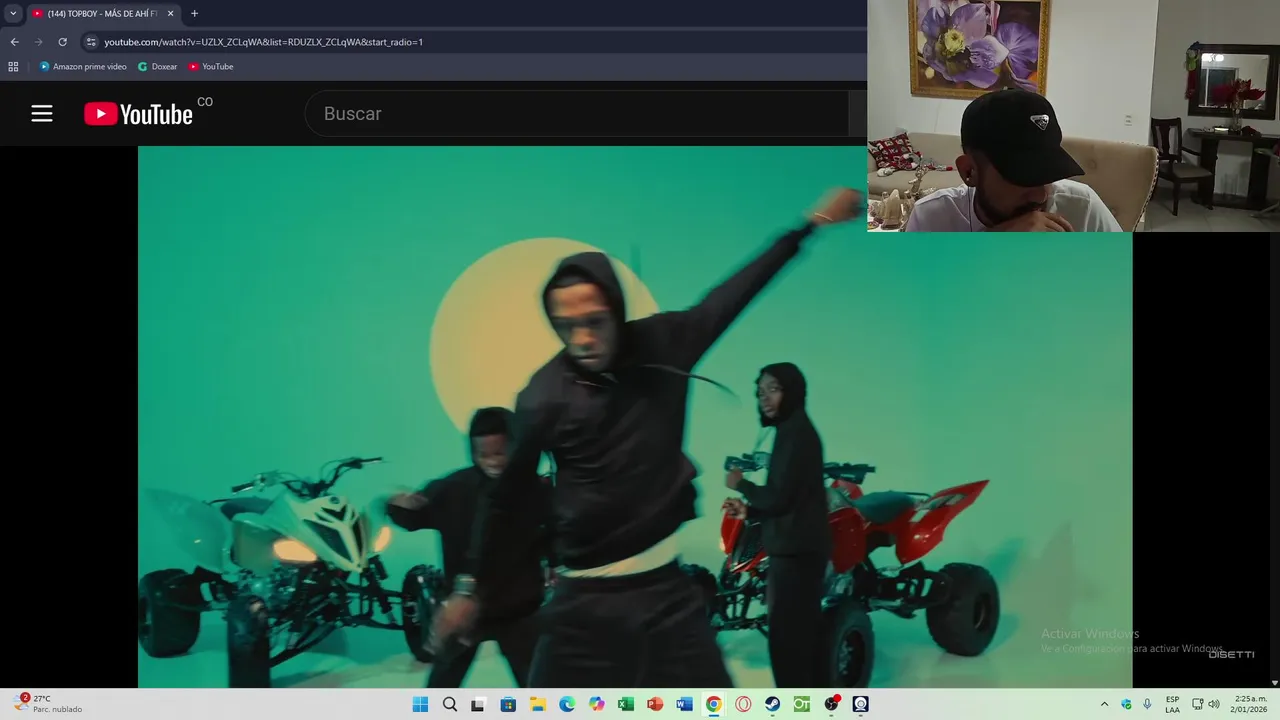Click the playing music video

635,417
